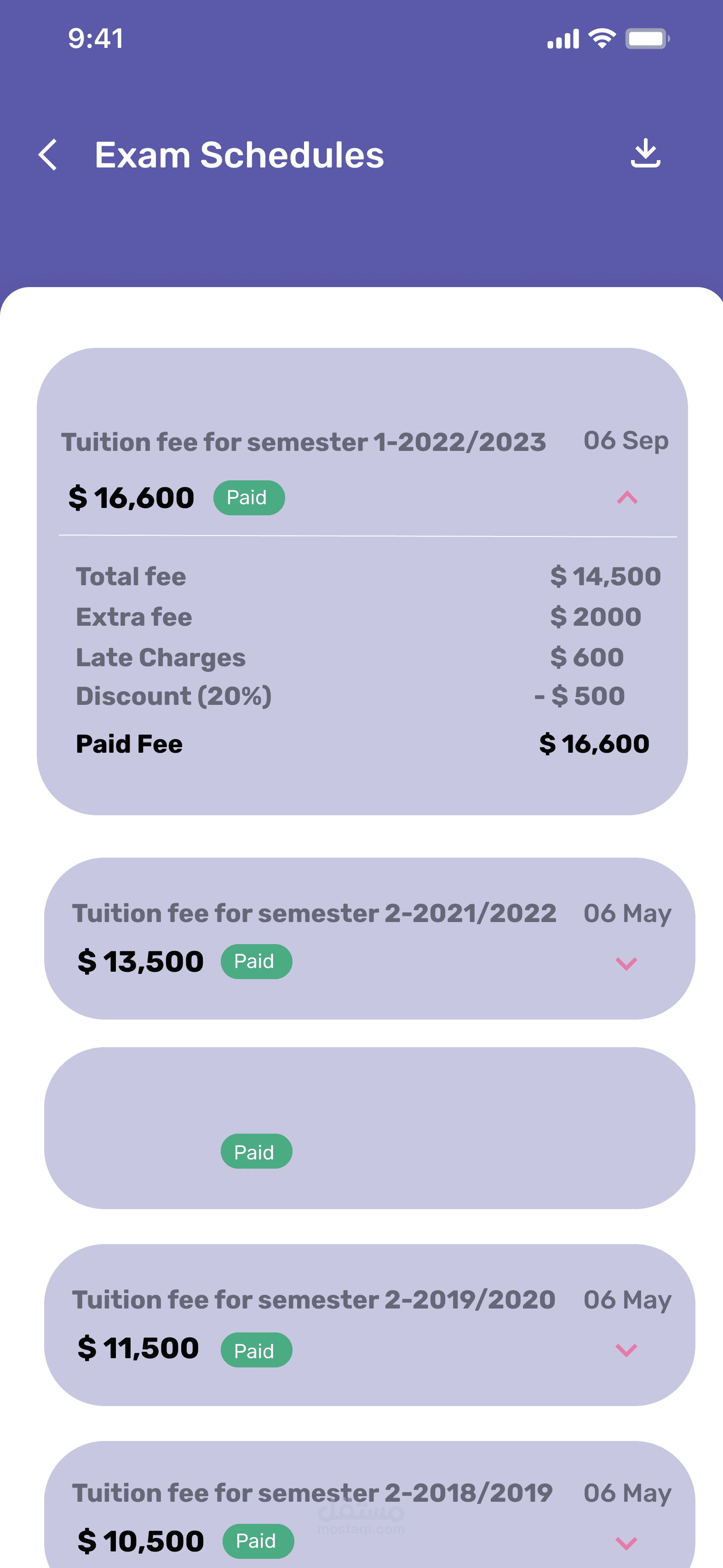
Task: Tap the Paid badge beside $11,500
Action: (x=256, y=1351)
